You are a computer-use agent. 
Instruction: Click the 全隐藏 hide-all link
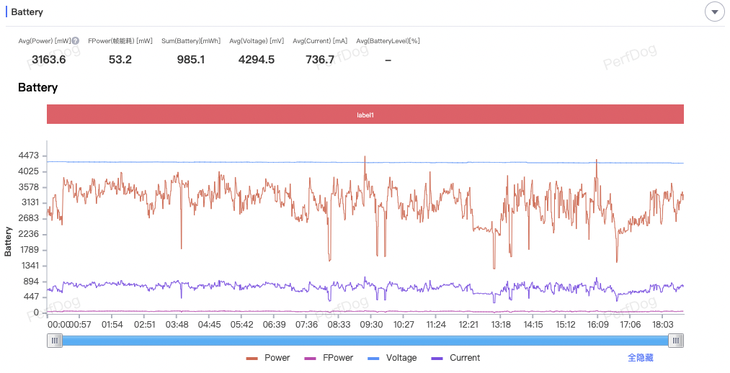pos(641,358)
